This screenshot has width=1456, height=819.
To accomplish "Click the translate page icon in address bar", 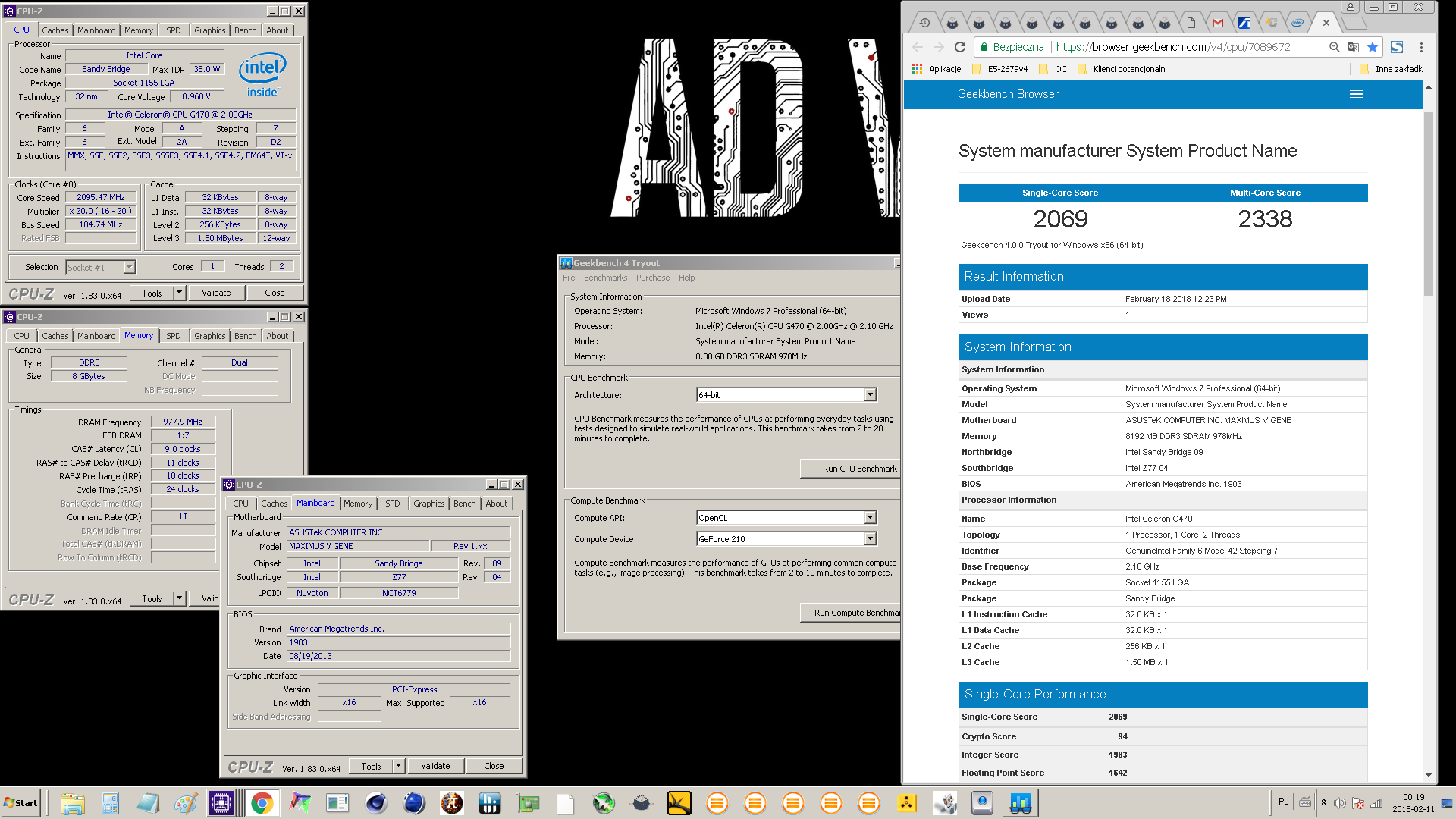I will [1353, 47].
